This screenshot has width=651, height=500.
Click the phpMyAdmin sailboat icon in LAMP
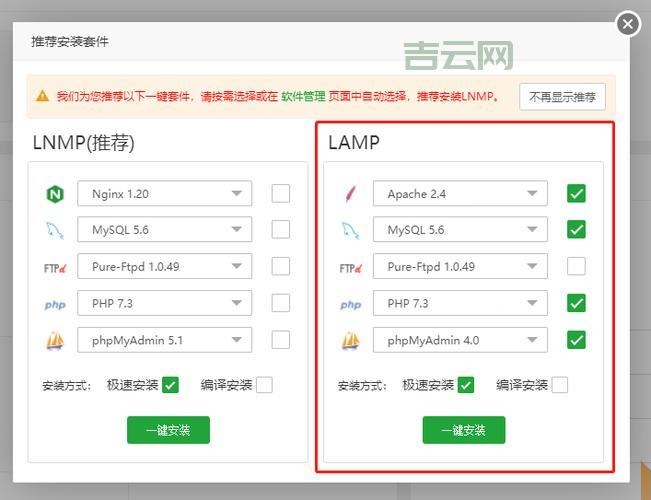(x=350, y=341)
